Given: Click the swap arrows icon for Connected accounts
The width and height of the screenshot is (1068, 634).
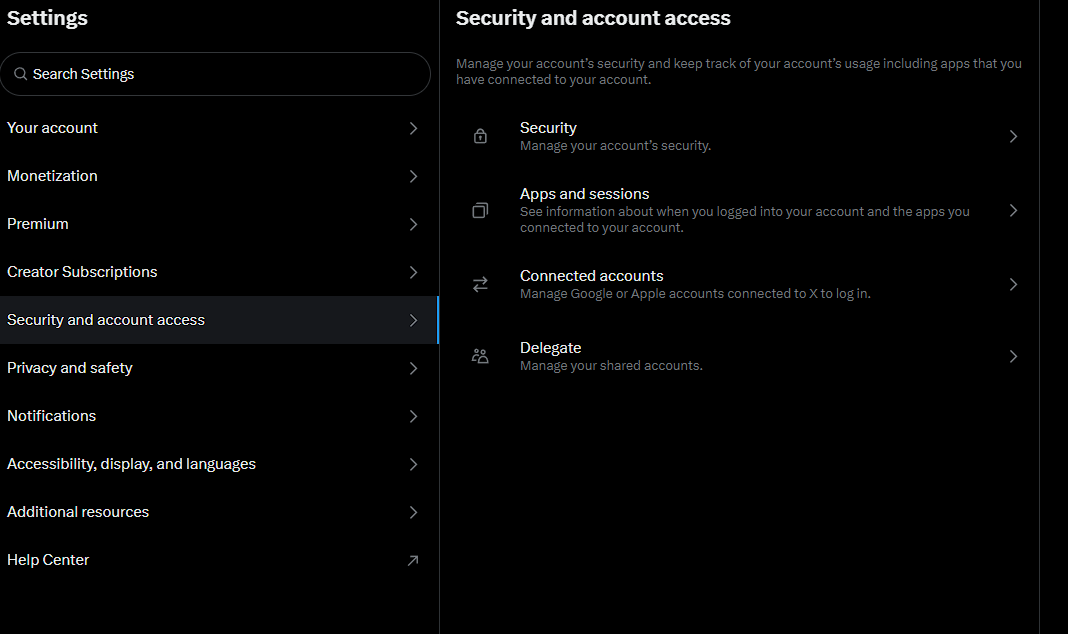Looking at the screenshot, I should (x=480, y=284).
